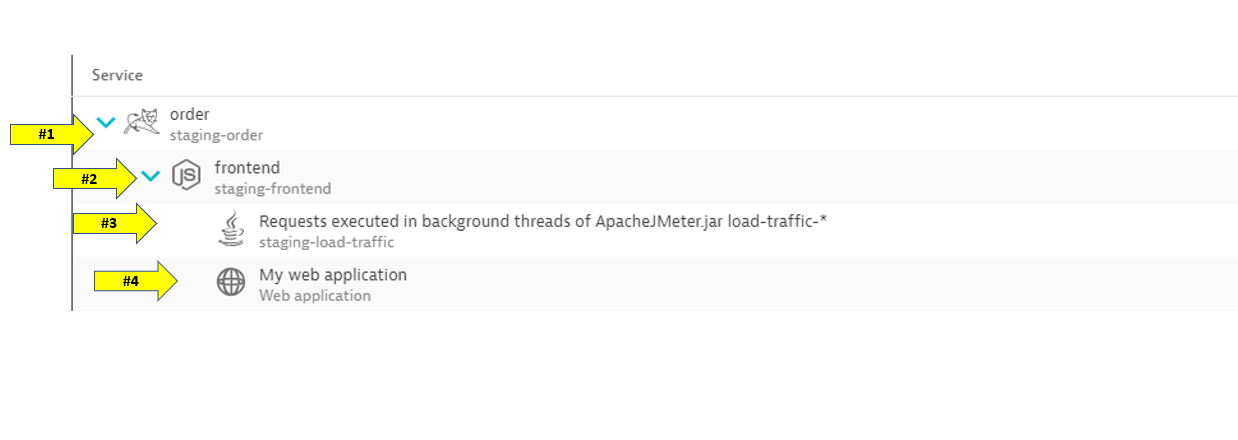Click the yellow #2 arrow annotation
1238x440 pixels.
coord(95,179)
